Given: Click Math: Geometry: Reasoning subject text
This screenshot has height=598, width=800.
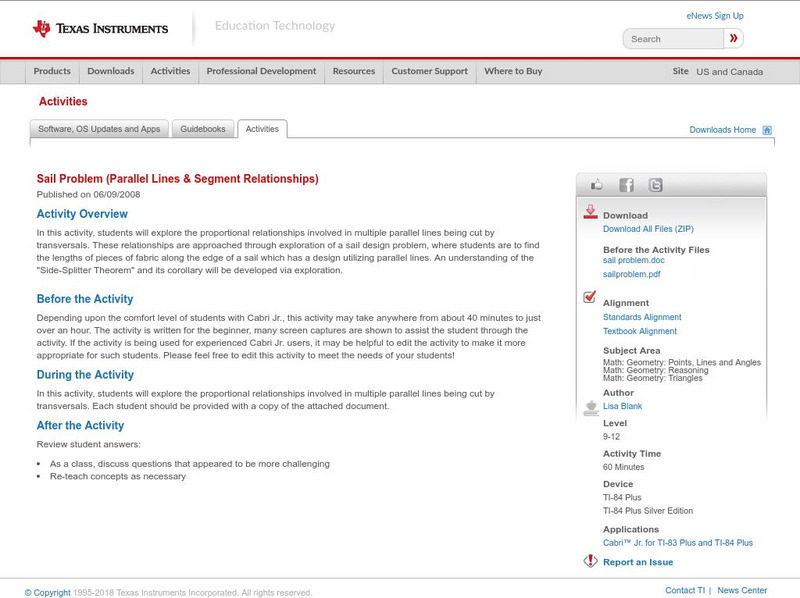Looking at the screenshot, I should pyautogui.click(x=656, y=370).
